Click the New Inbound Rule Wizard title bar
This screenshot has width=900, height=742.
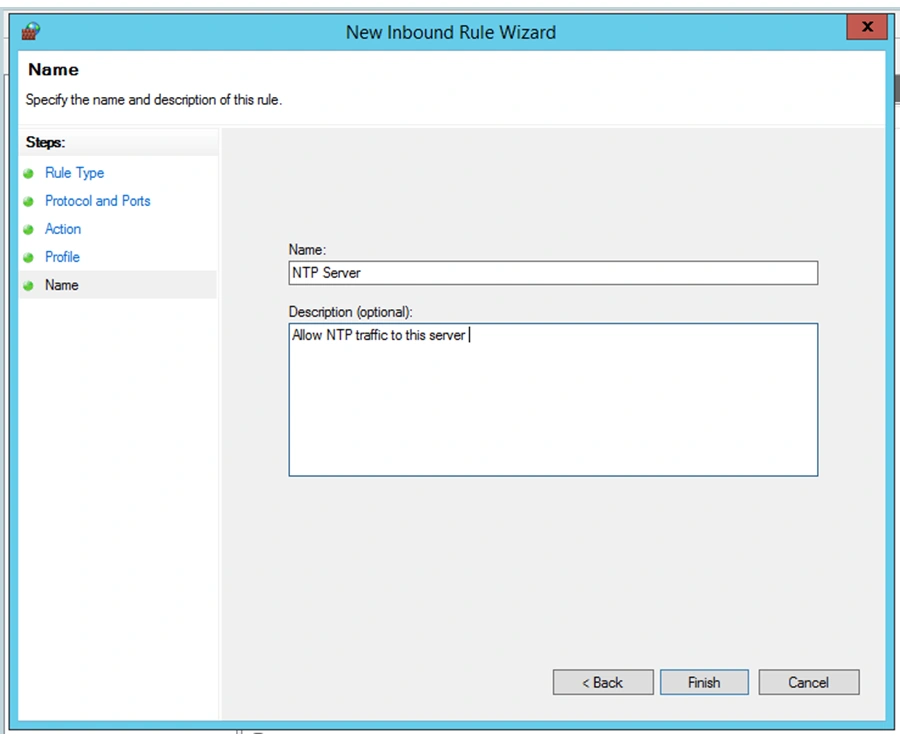(x=450, y=31)
